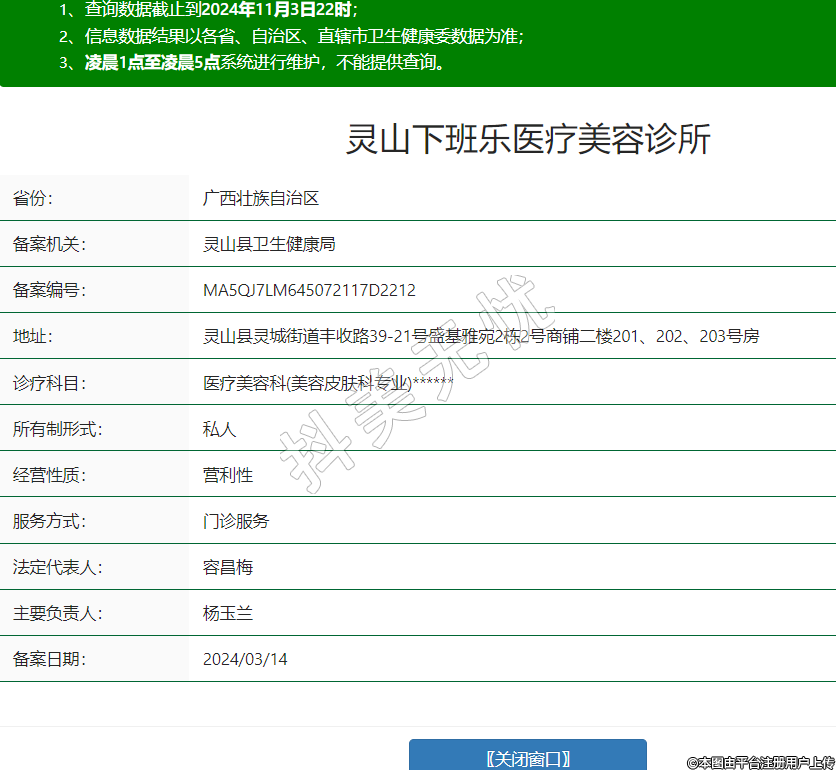
Task: Click the main person in charge 杨玉兰
Action: [228, 613]
